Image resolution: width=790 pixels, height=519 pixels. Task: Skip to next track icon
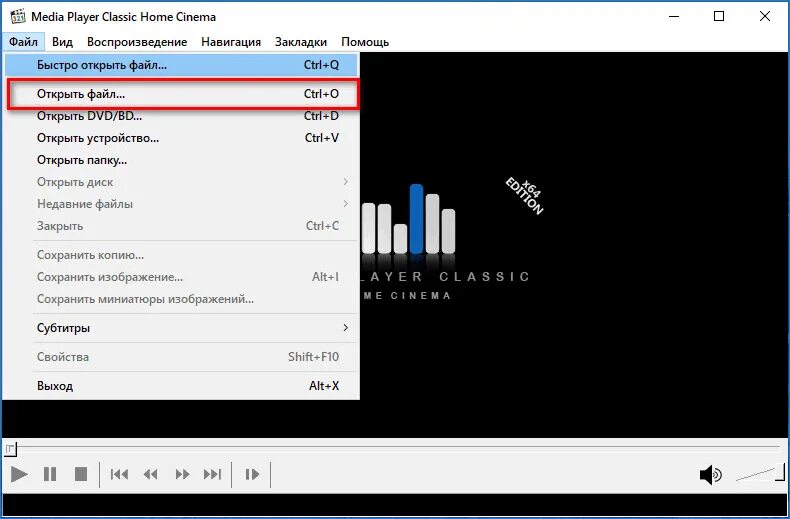pos(213,474)
